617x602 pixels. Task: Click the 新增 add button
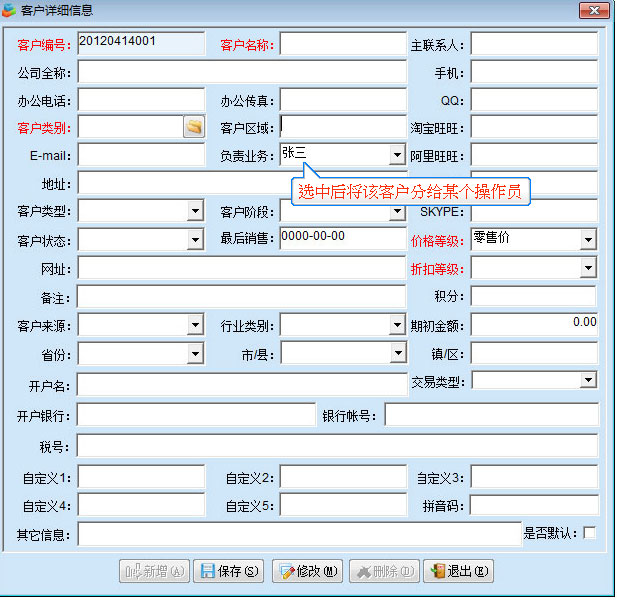[x=154, y=571]
